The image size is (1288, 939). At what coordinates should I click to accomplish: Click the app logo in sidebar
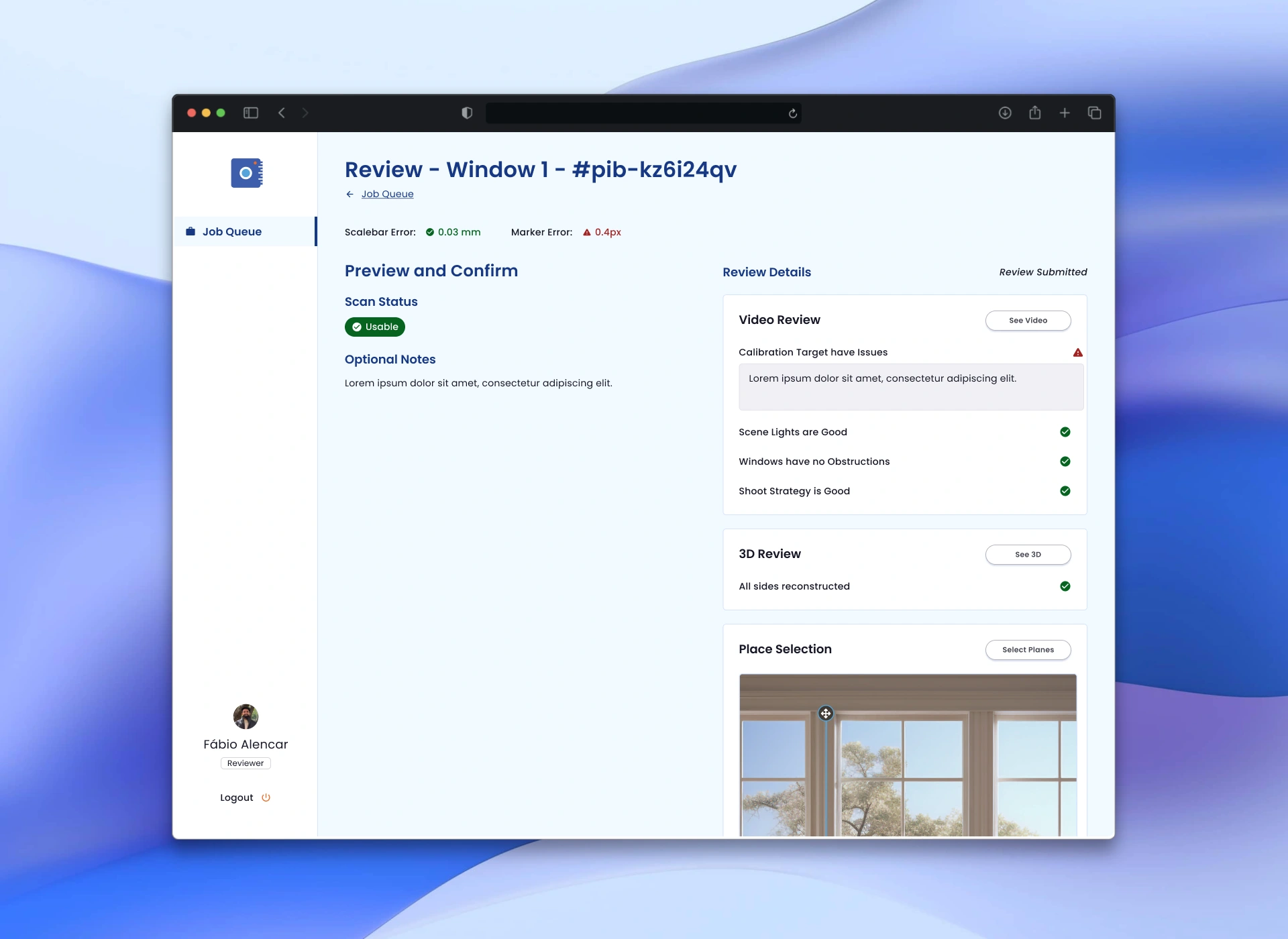[x=246, y=173]
